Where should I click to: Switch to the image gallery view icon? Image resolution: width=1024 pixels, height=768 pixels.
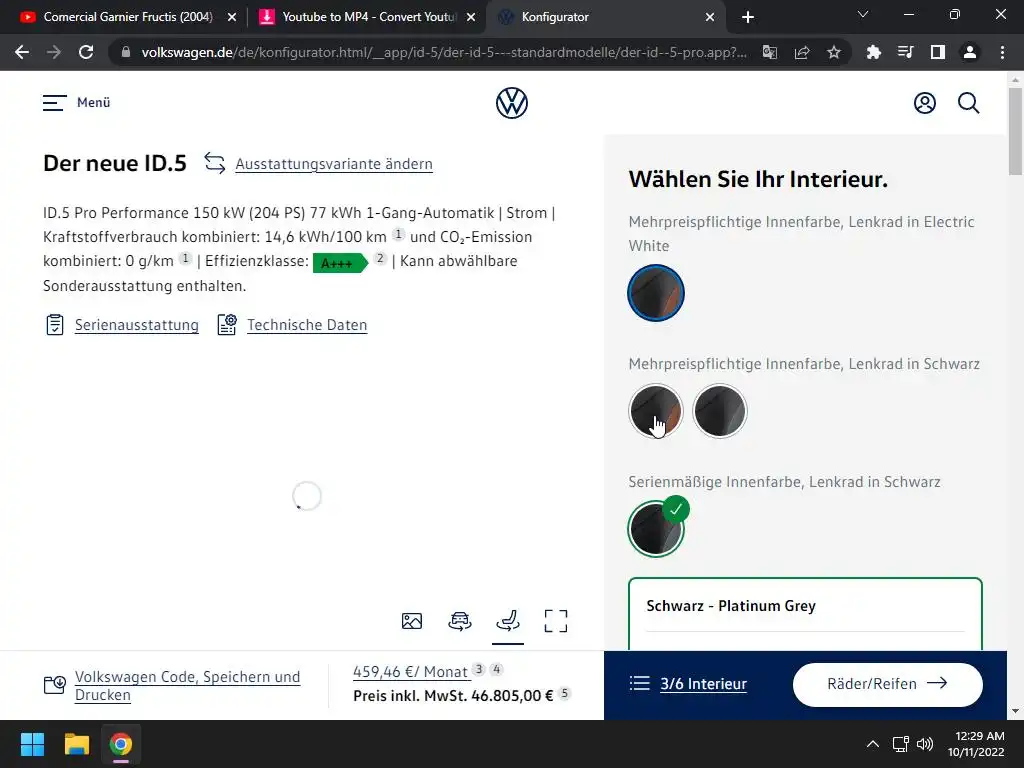(411, 621)
